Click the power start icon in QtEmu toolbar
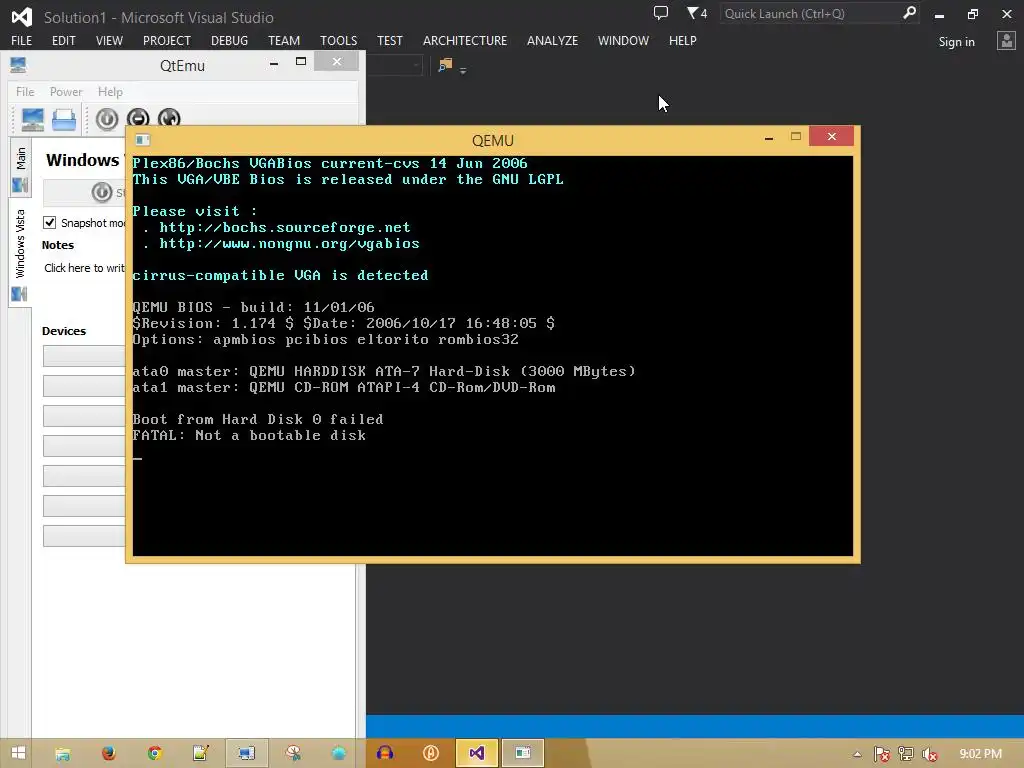Viewport: 1024px width, 768px height. click(107, 119)
